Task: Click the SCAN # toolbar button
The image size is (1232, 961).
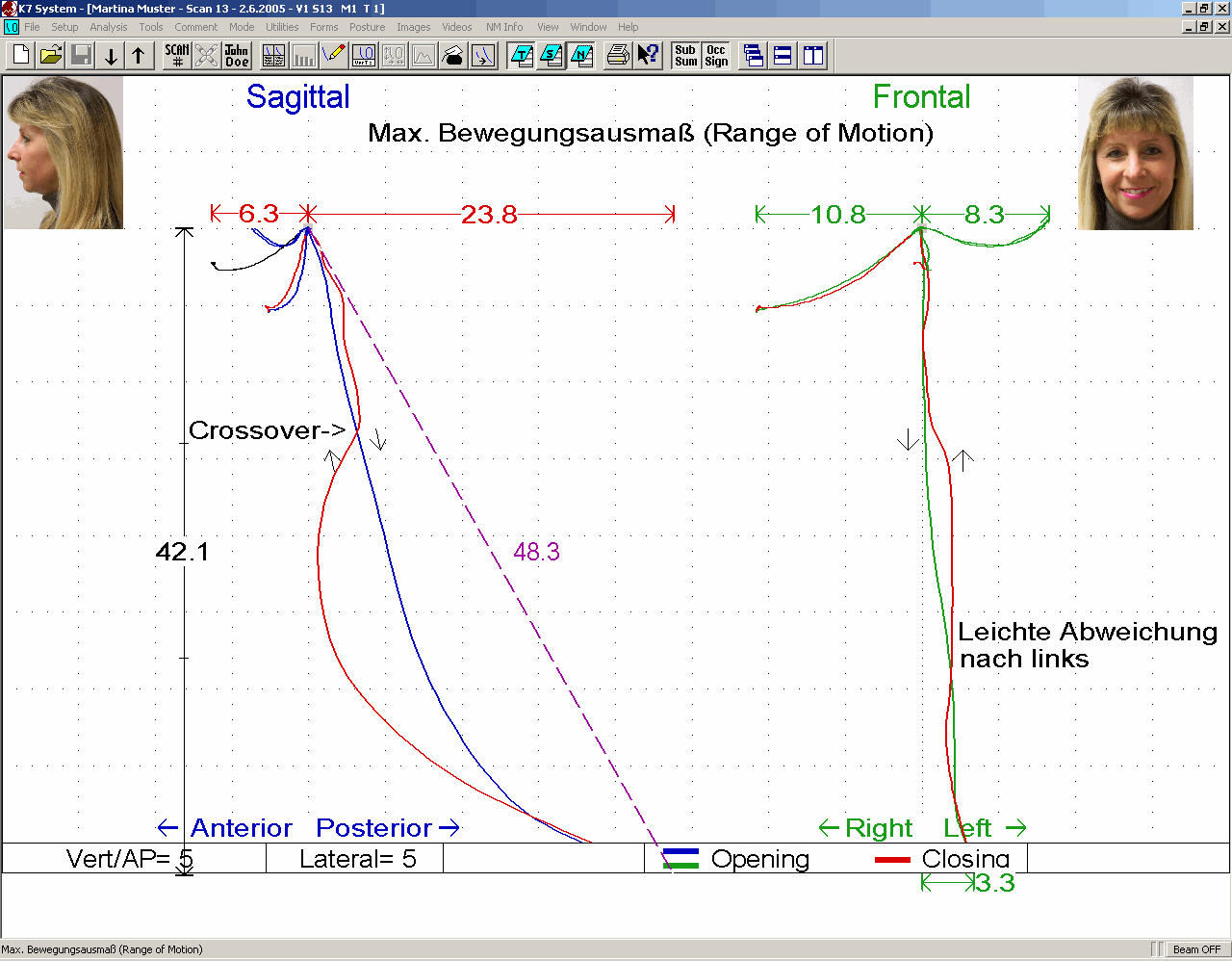Action: pos(176,56)
